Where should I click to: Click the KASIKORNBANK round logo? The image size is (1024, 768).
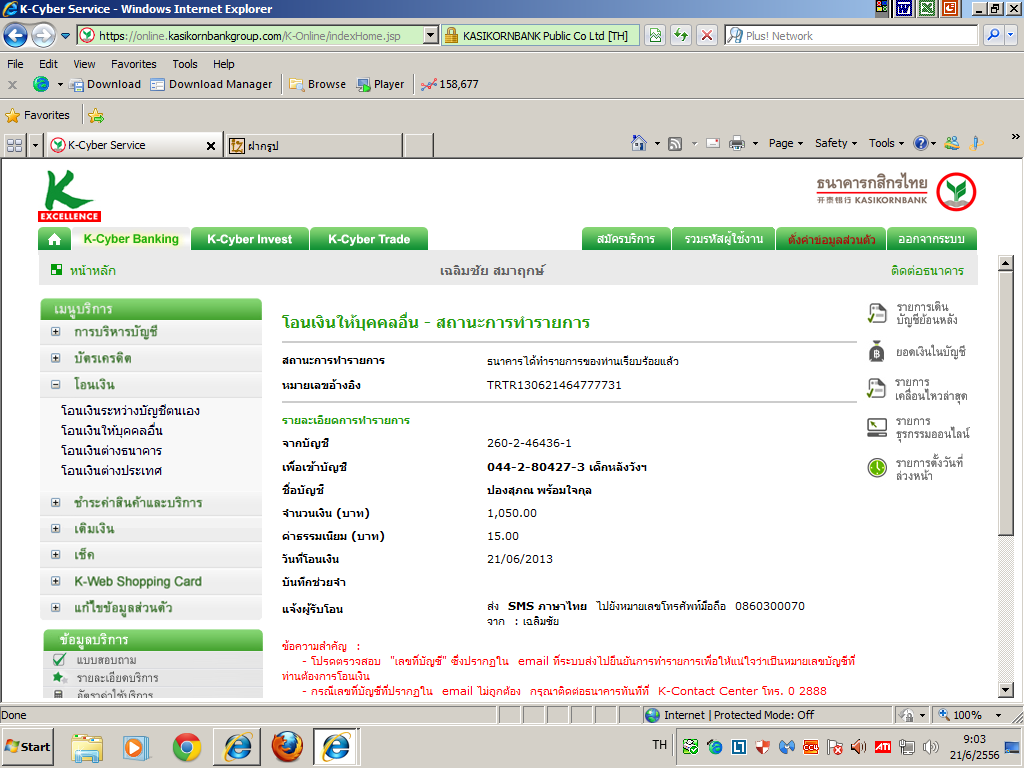pyautogui.click(x=956, y=192)
